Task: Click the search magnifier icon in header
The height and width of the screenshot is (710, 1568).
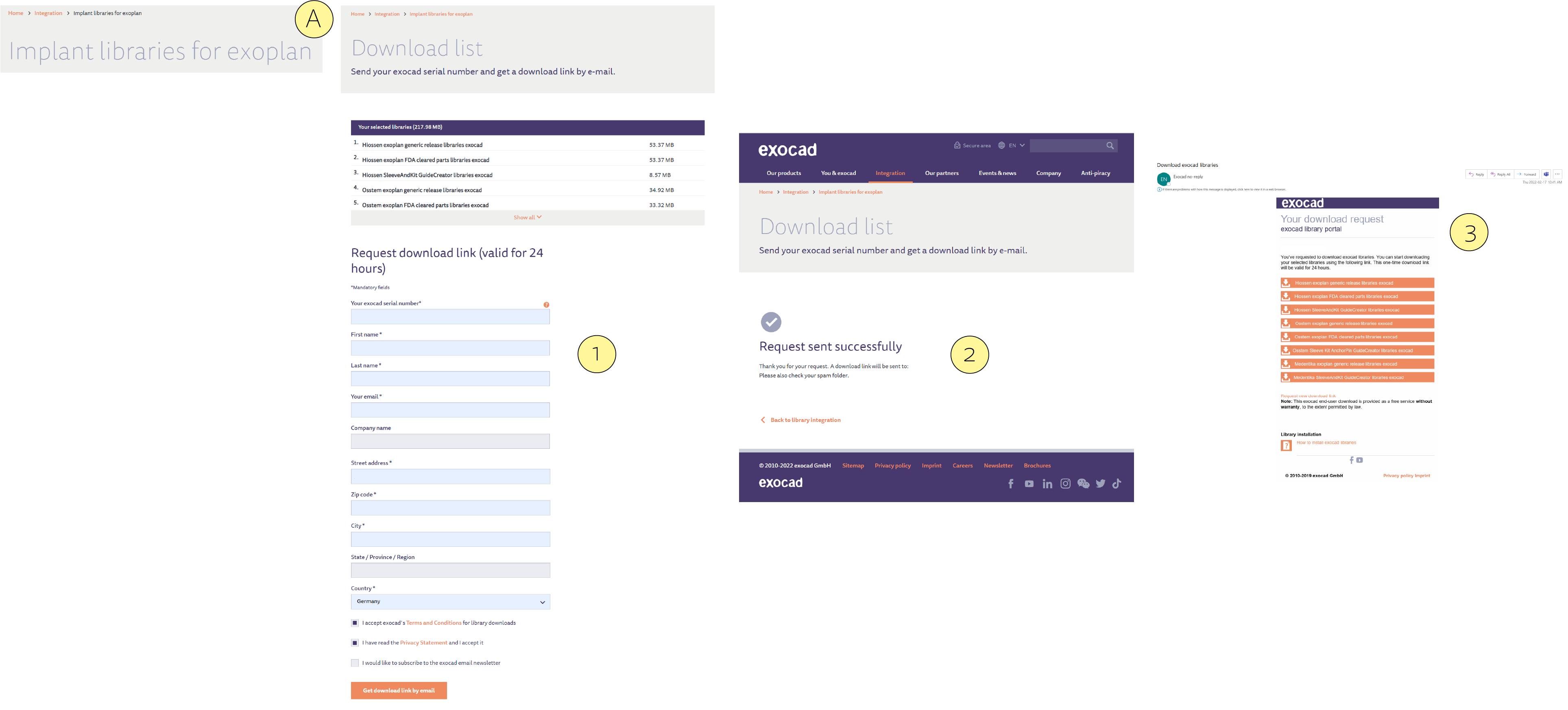Action: point(1110,146)
